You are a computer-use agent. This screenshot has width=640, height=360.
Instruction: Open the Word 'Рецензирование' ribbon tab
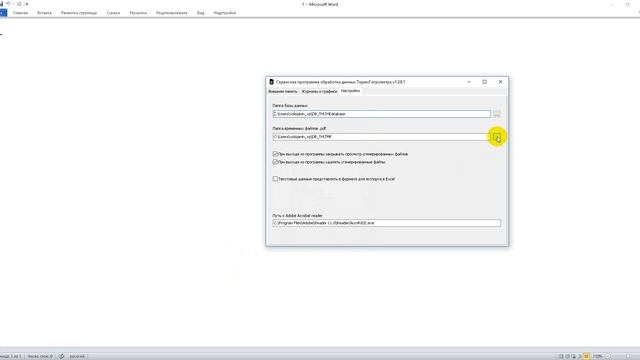tap(171, 13)
